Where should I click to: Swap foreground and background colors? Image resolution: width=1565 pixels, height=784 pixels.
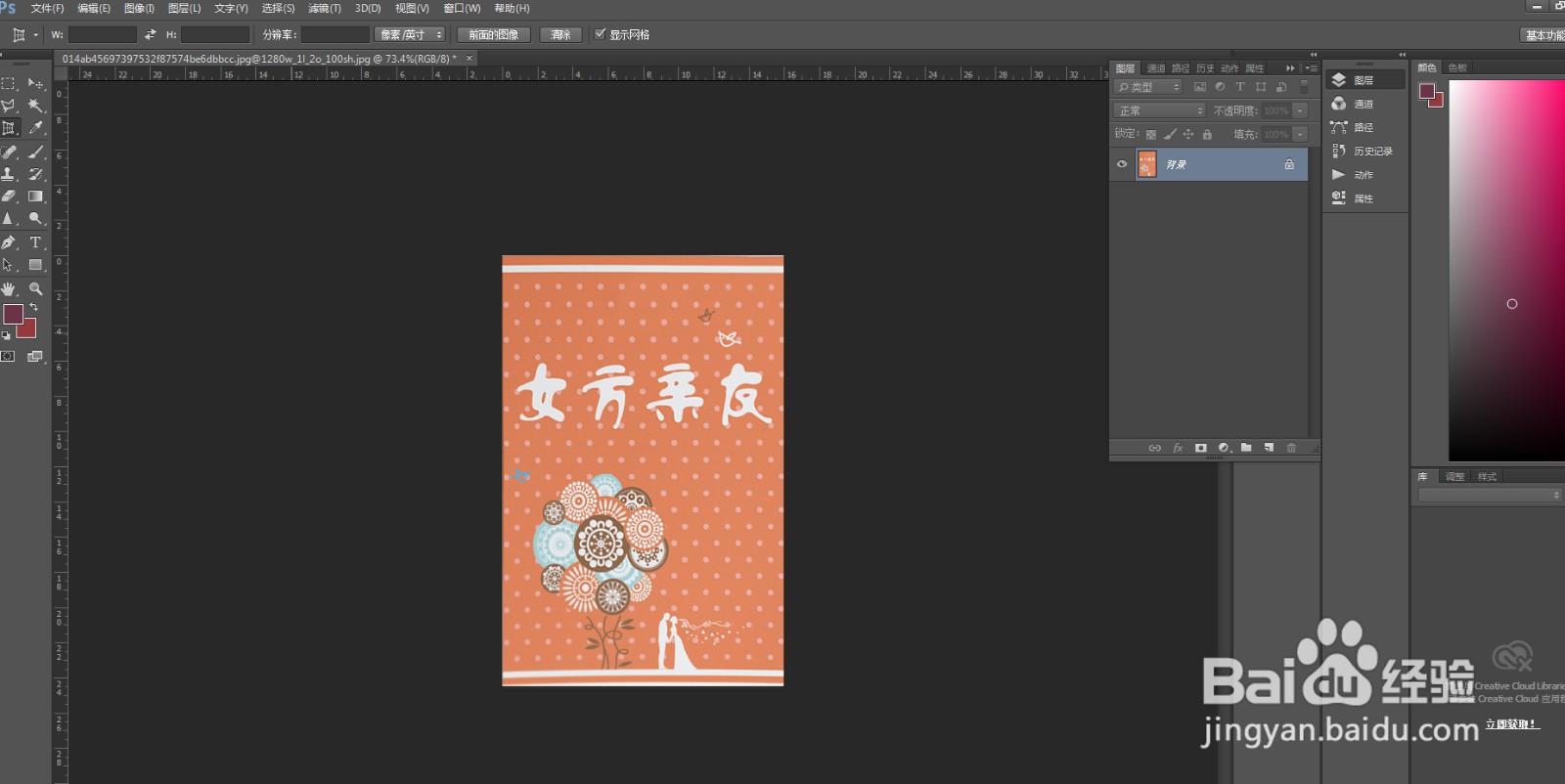click(34, 307)
